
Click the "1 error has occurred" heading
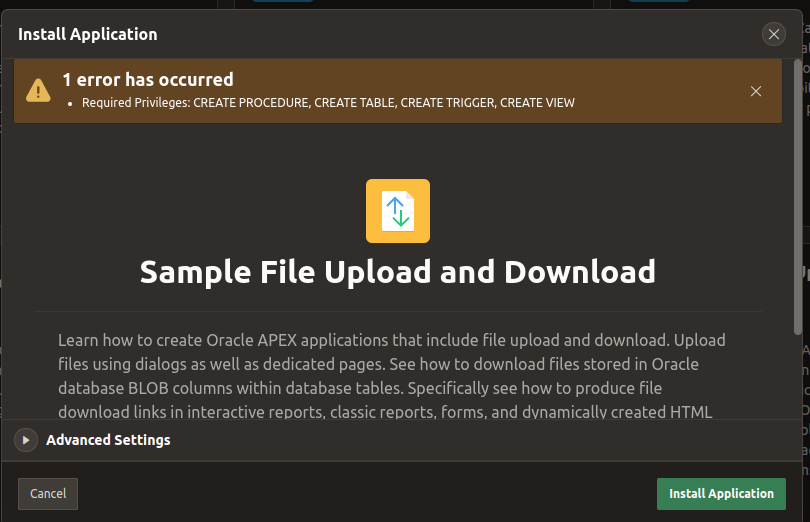click(148, 79)
